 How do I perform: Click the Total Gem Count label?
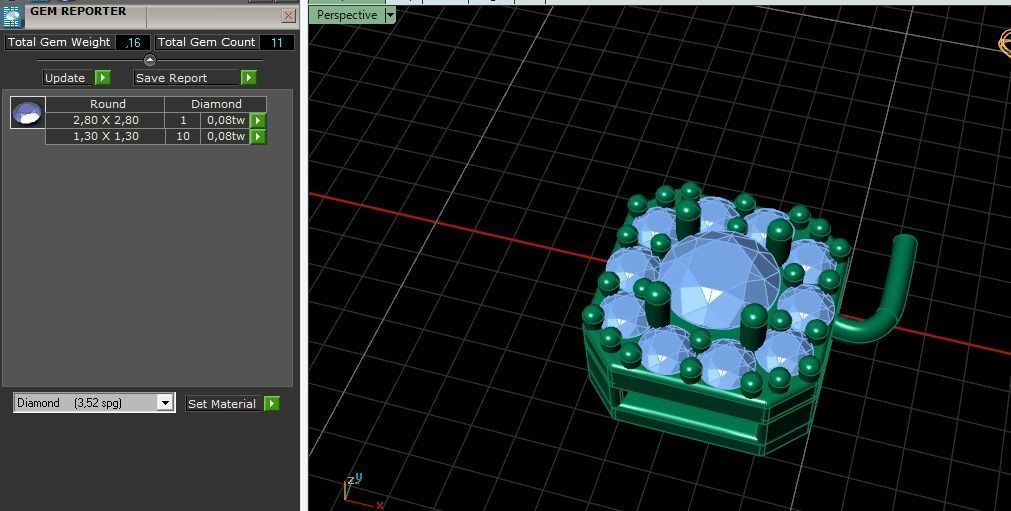point(206,43)
